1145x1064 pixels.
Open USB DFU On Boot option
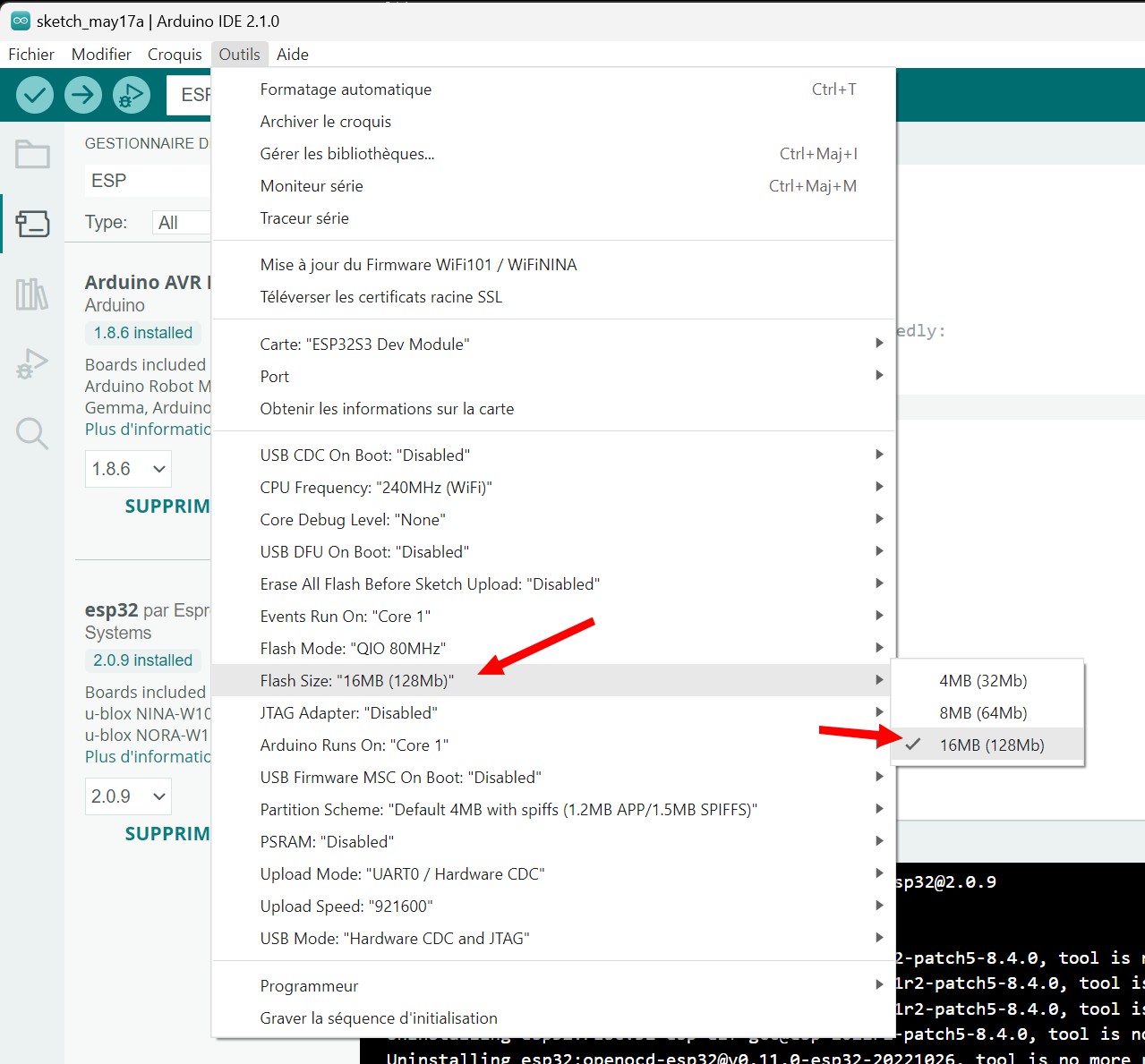[553, 552]
